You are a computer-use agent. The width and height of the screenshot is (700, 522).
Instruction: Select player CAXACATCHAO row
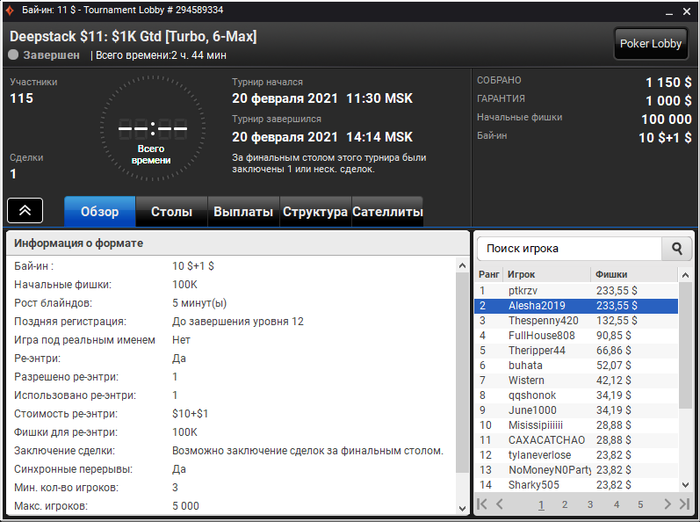576,440
